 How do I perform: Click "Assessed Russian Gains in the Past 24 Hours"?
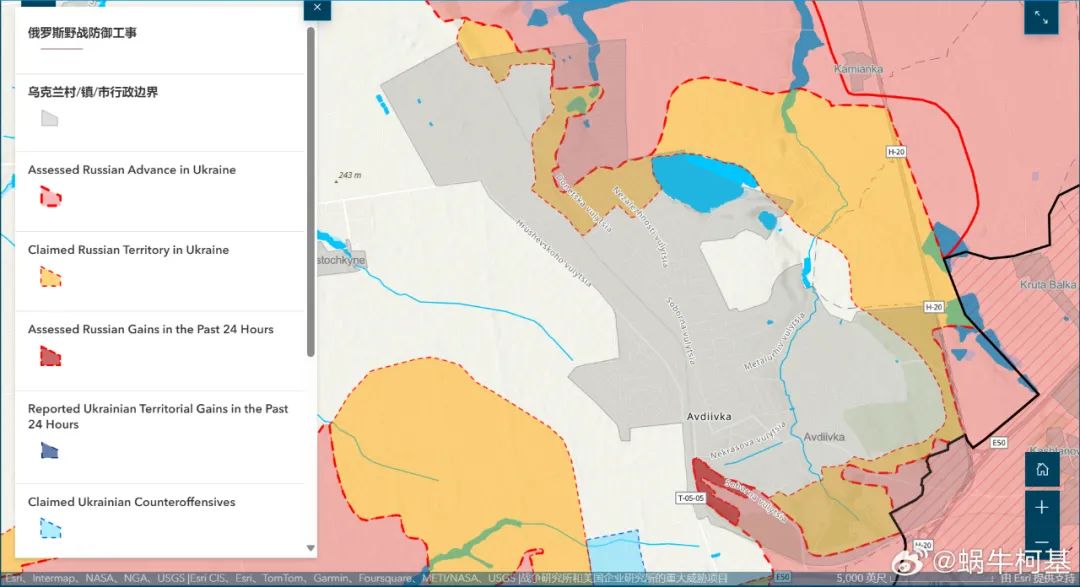point(150,329)
